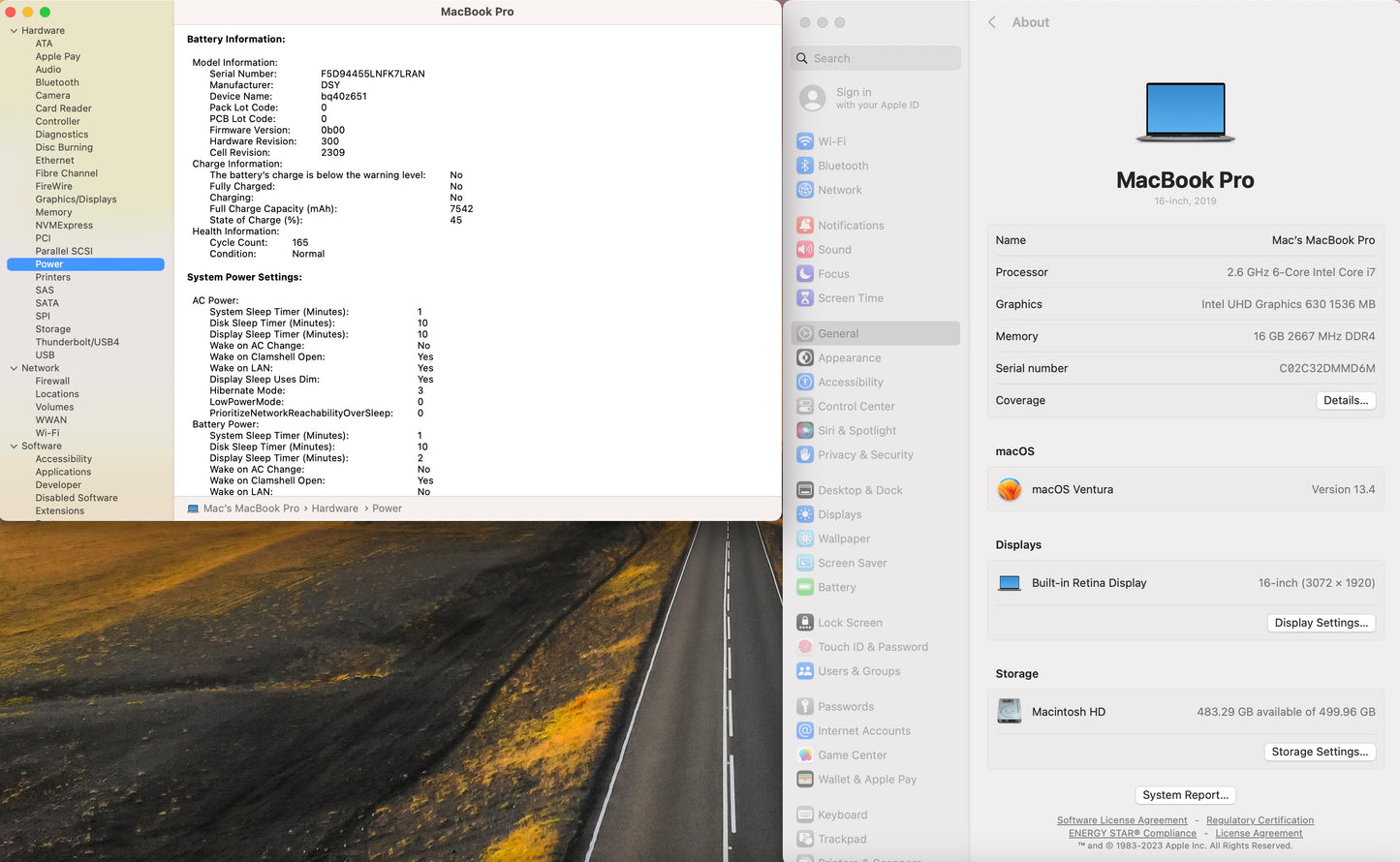Collapse the Software tree section
Image resolution: width=1400 pixels, height=862 pixels.
coord(14,446)
